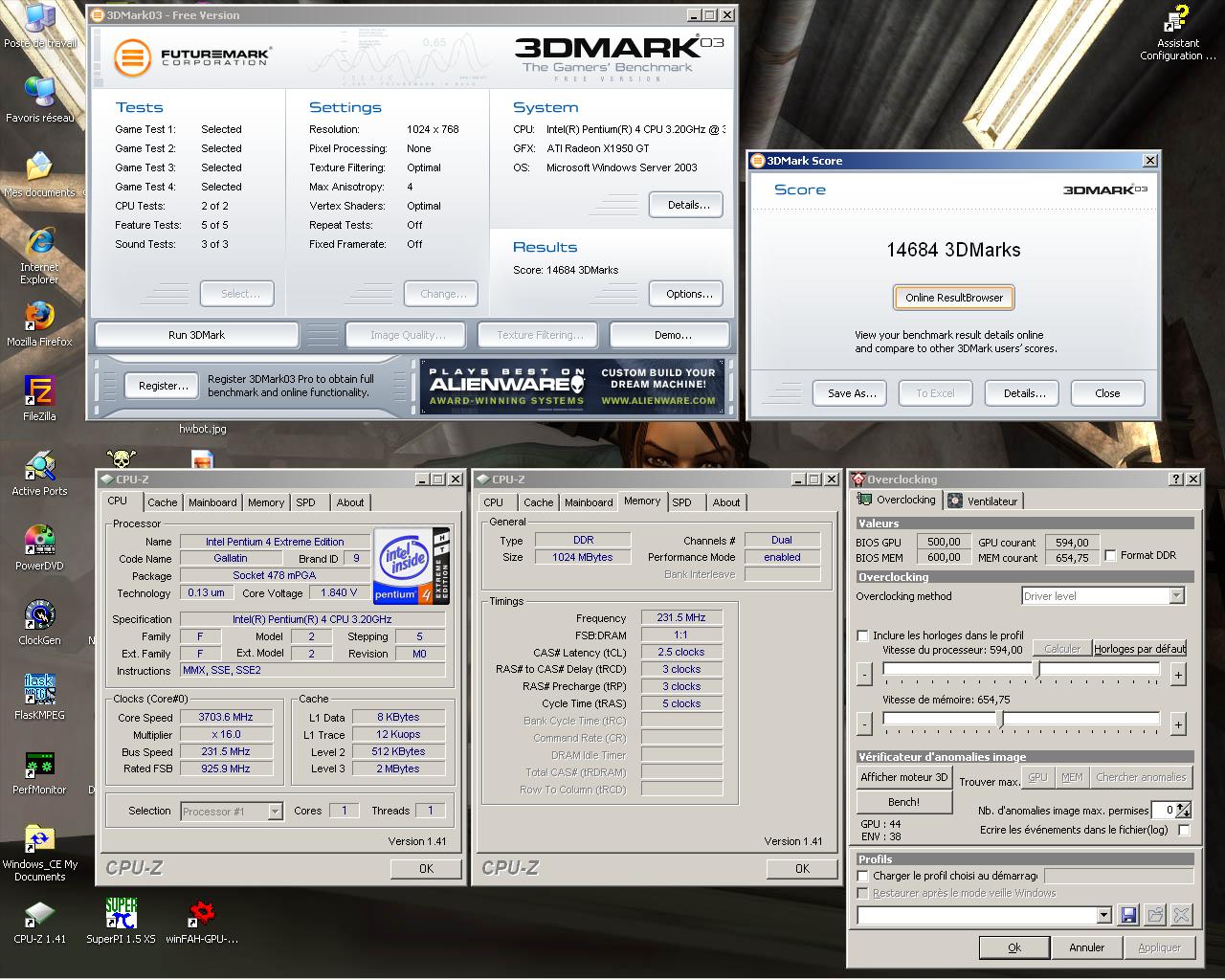Screen dimensions: 1225x980
Task: Increase processor speed with plus button
Action: [1178, 675]
